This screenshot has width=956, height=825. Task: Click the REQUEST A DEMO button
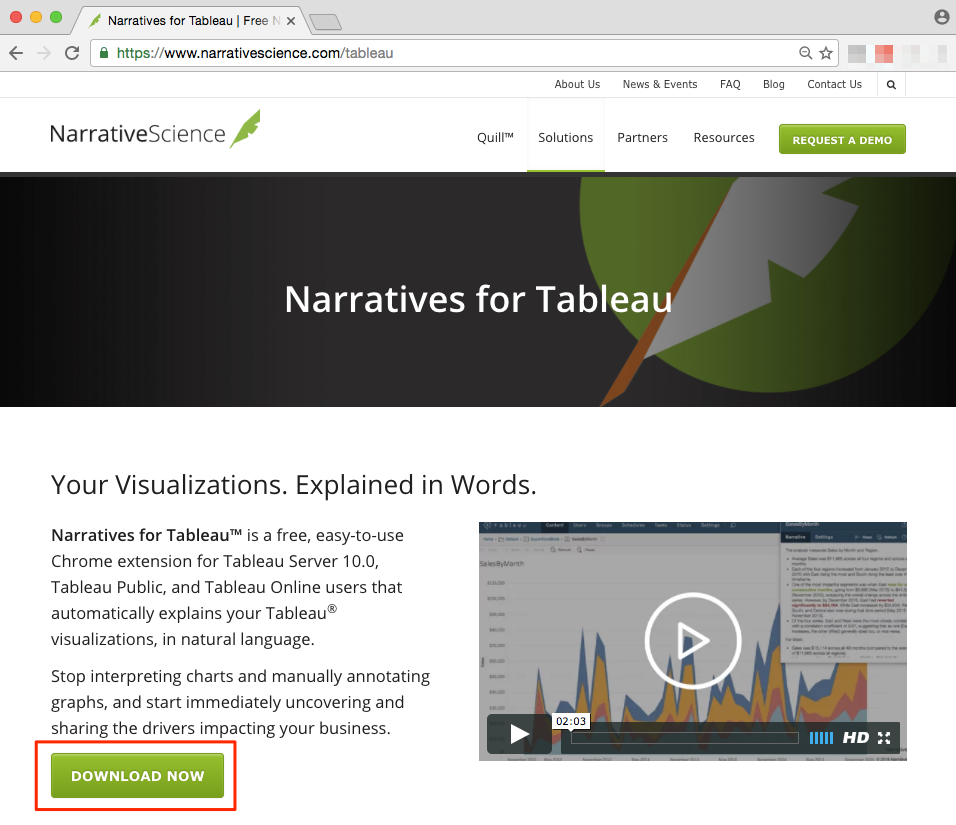point(841,139)
